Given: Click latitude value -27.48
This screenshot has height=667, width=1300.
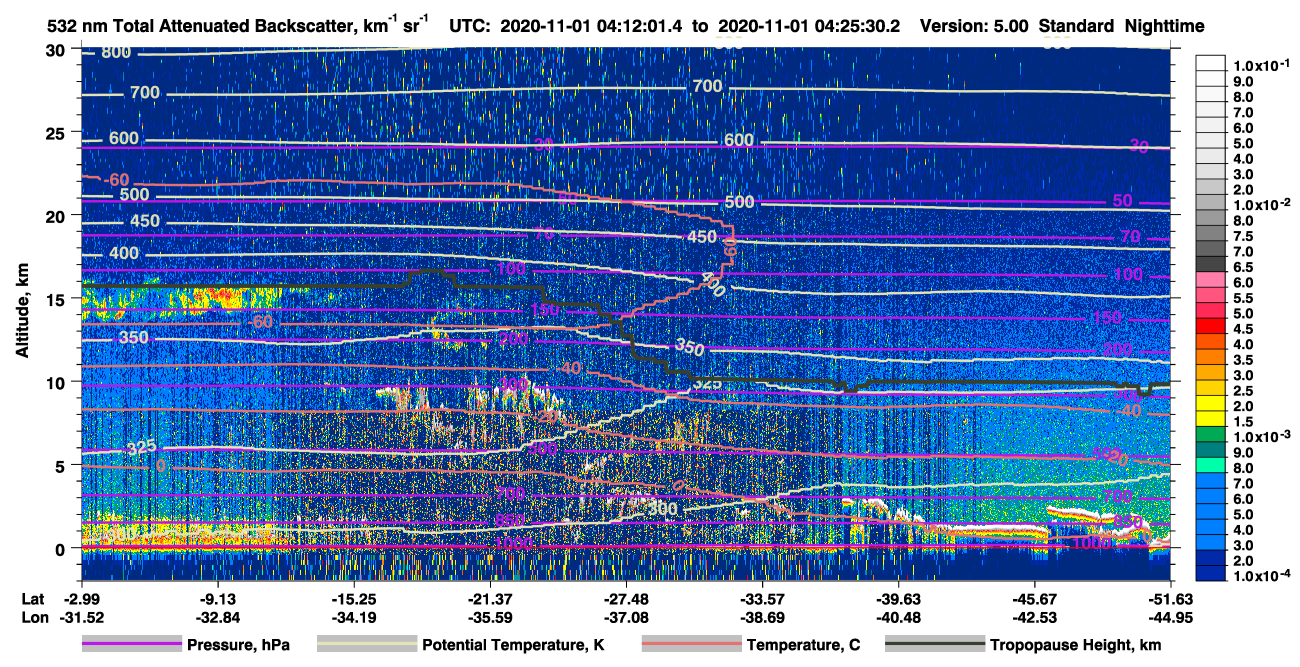Looking at the screenshot, I should tap(626, 598).
